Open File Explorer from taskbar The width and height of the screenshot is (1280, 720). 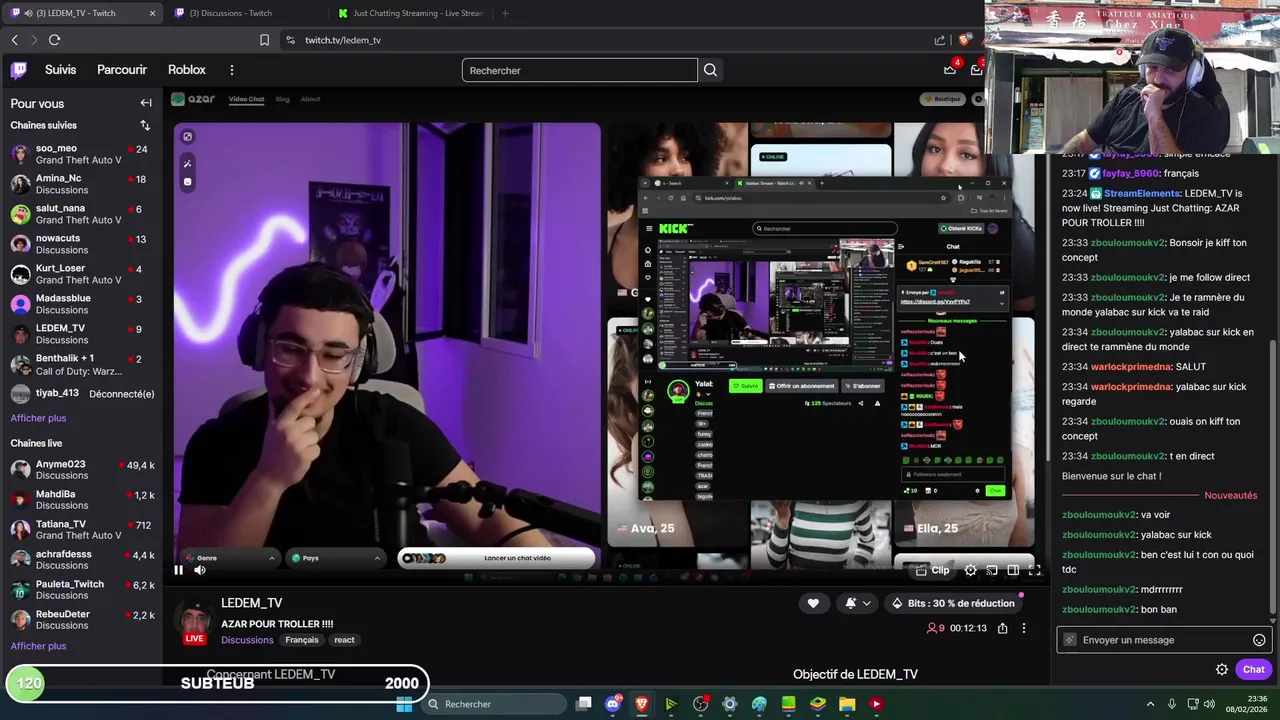coord(847,704)
